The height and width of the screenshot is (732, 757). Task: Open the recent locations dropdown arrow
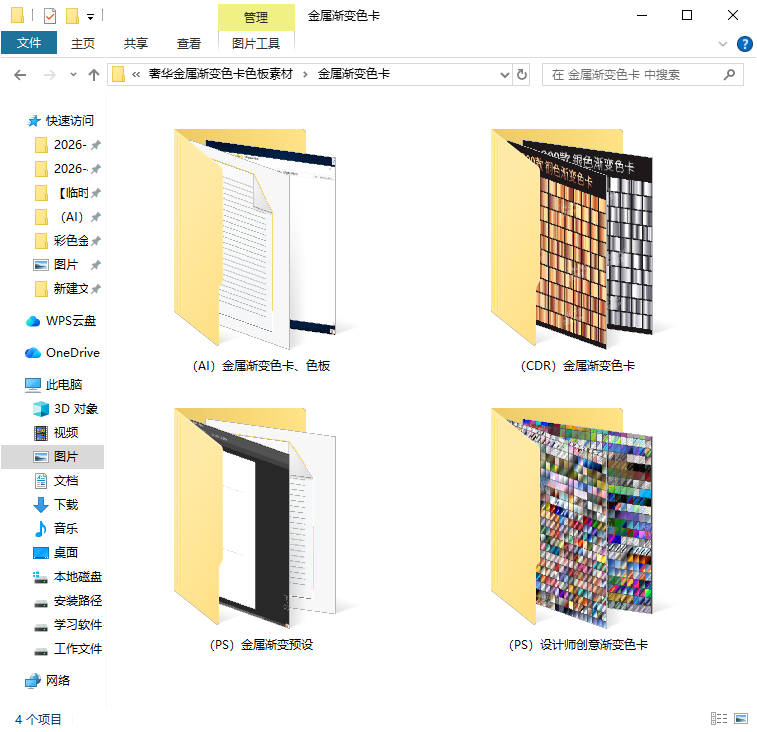(73, 75)
